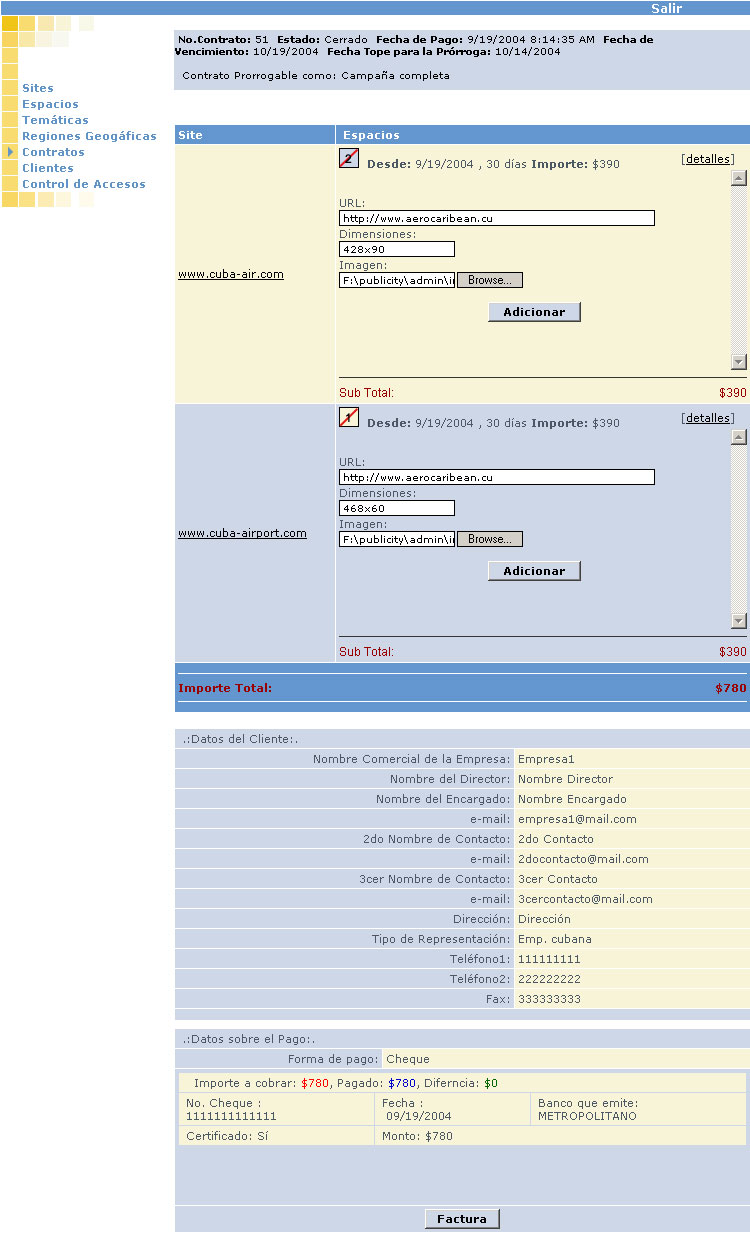Click the Factura button
750x1236 pixels.
tap(462, 1219)
